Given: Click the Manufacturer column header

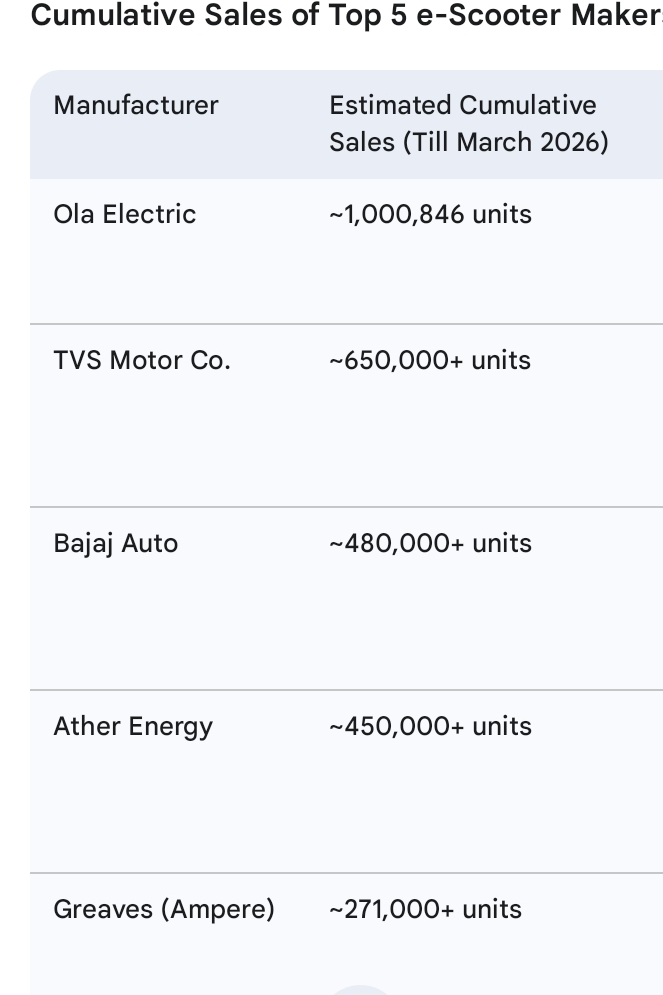Looking at the screenshot, I should tap(136, 105).
